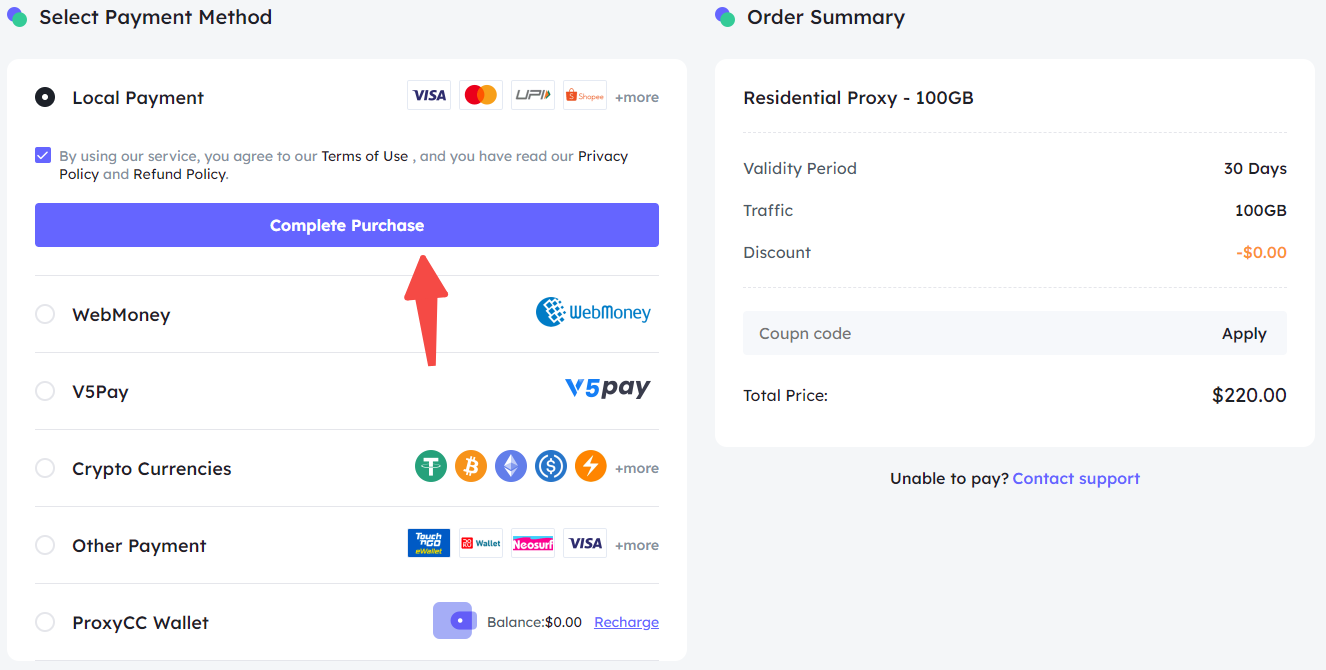The height and width of the screenshot is (670, 1326).
Task: Click the Neosurf payment icon
Action: pyautogui.click(x=533, y=543)
